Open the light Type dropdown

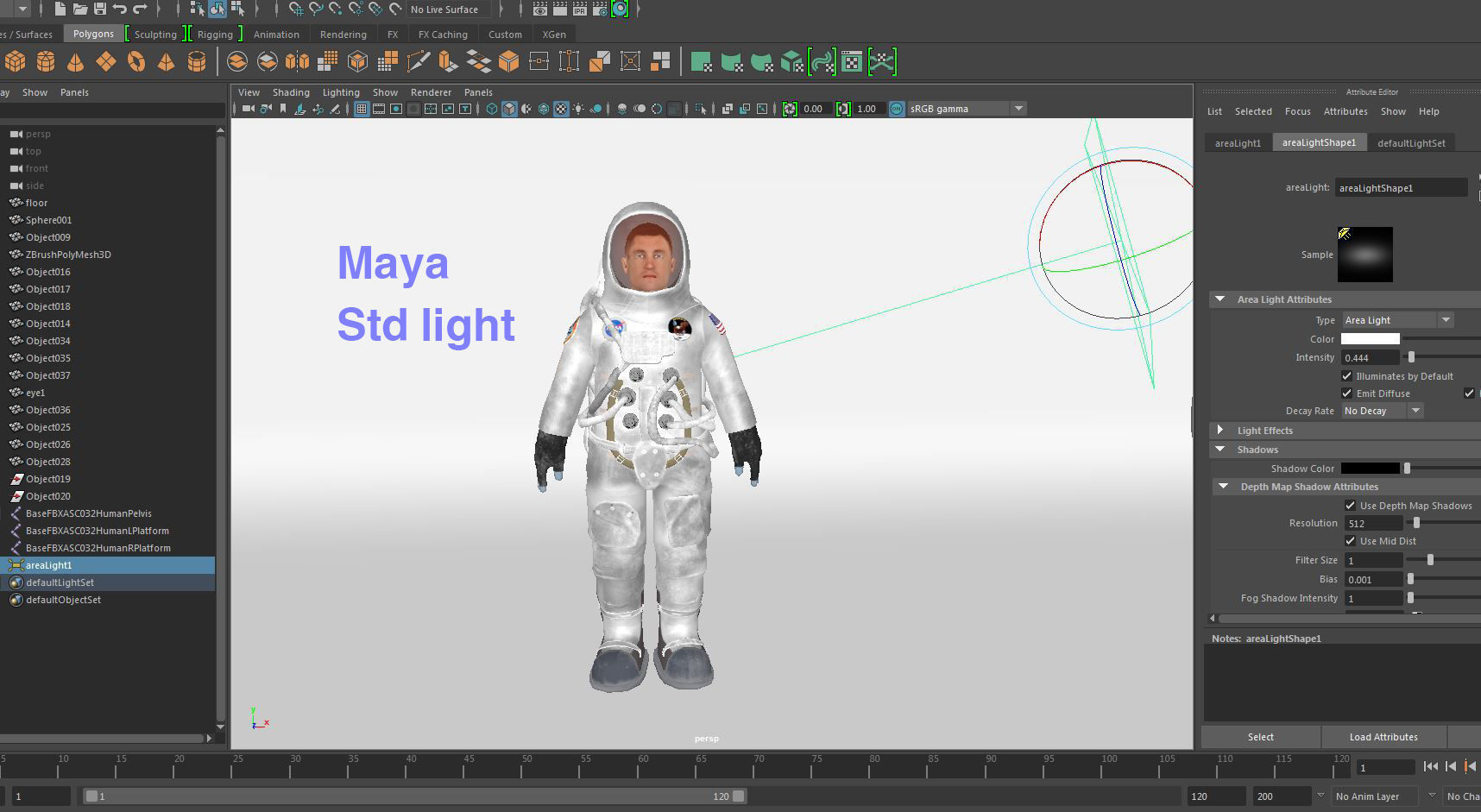[1398, 320]
